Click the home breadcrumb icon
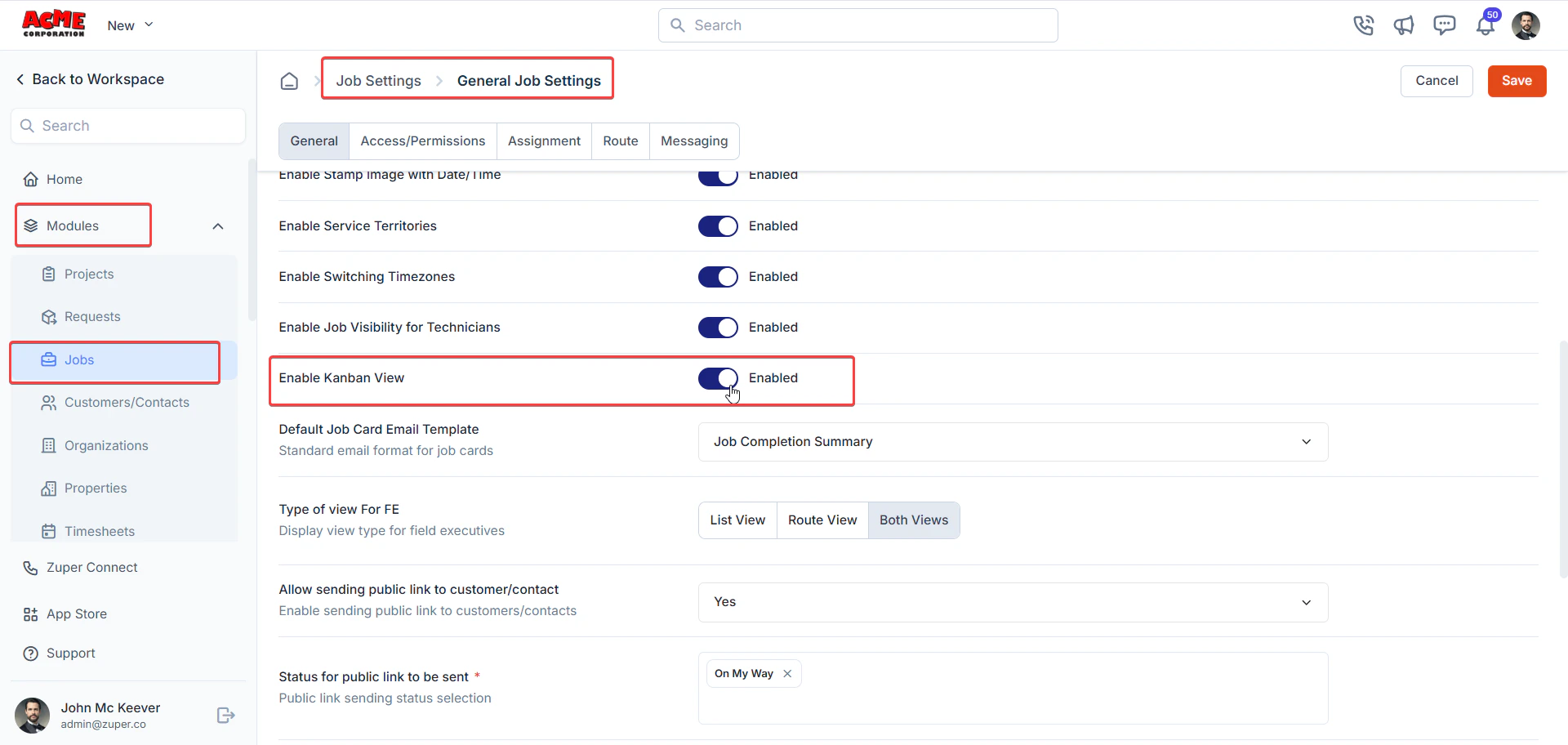 tap(289, 81)
